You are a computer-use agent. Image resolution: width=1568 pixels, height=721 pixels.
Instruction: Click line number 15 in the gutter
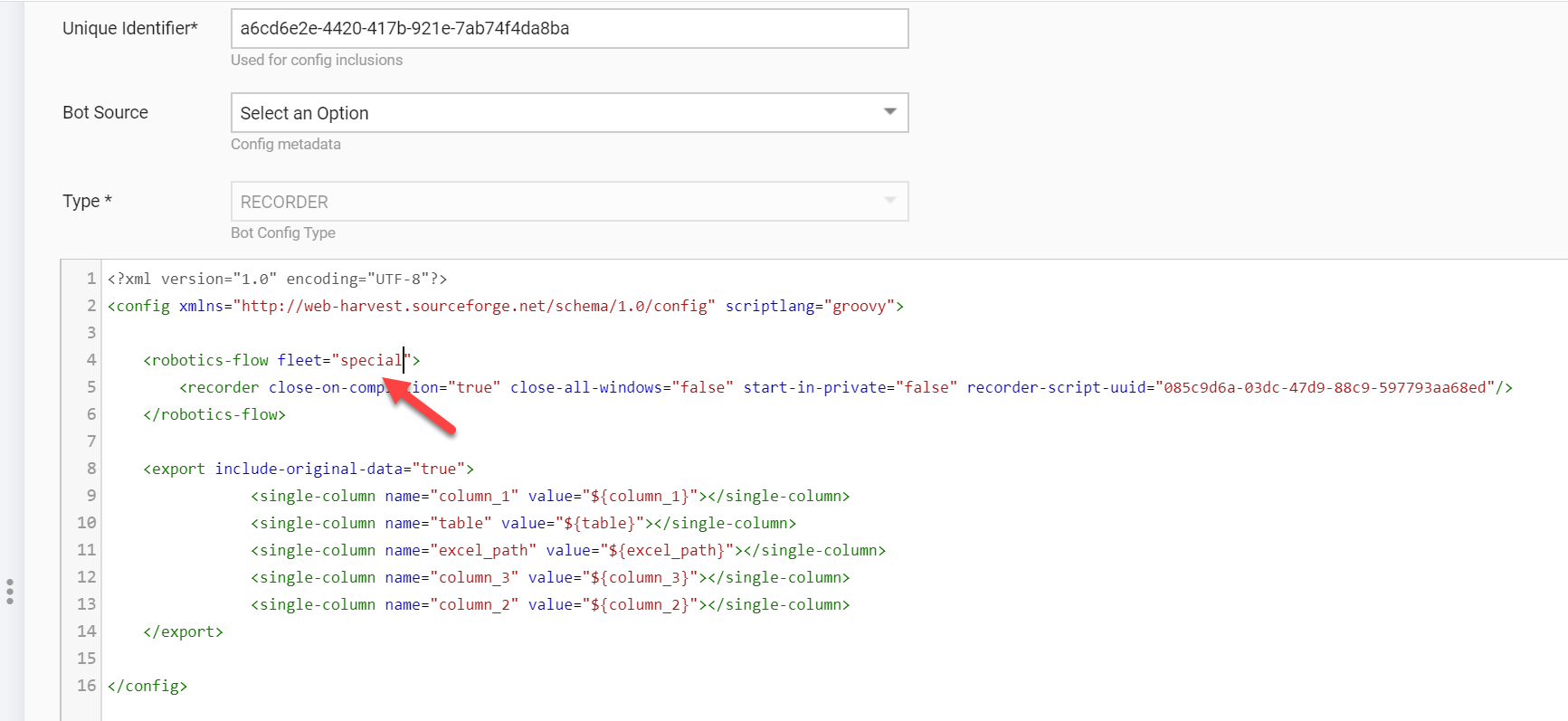tap(86, 659)
